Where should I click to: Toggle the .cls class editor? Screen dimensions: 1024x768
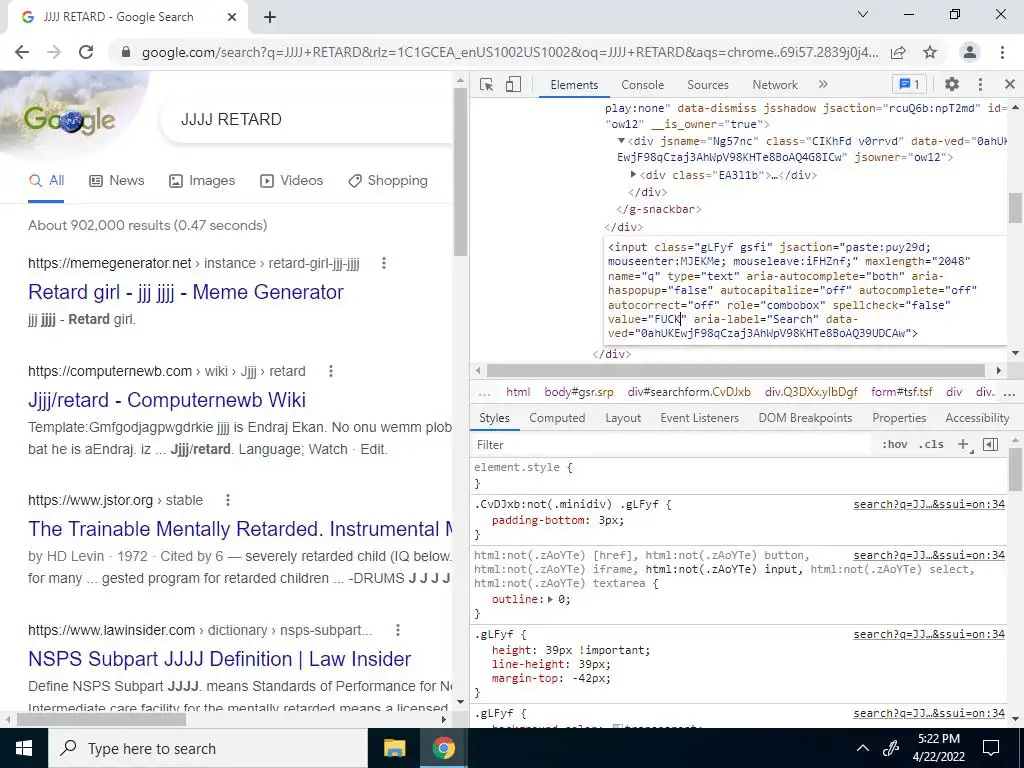tap(931, 445)
